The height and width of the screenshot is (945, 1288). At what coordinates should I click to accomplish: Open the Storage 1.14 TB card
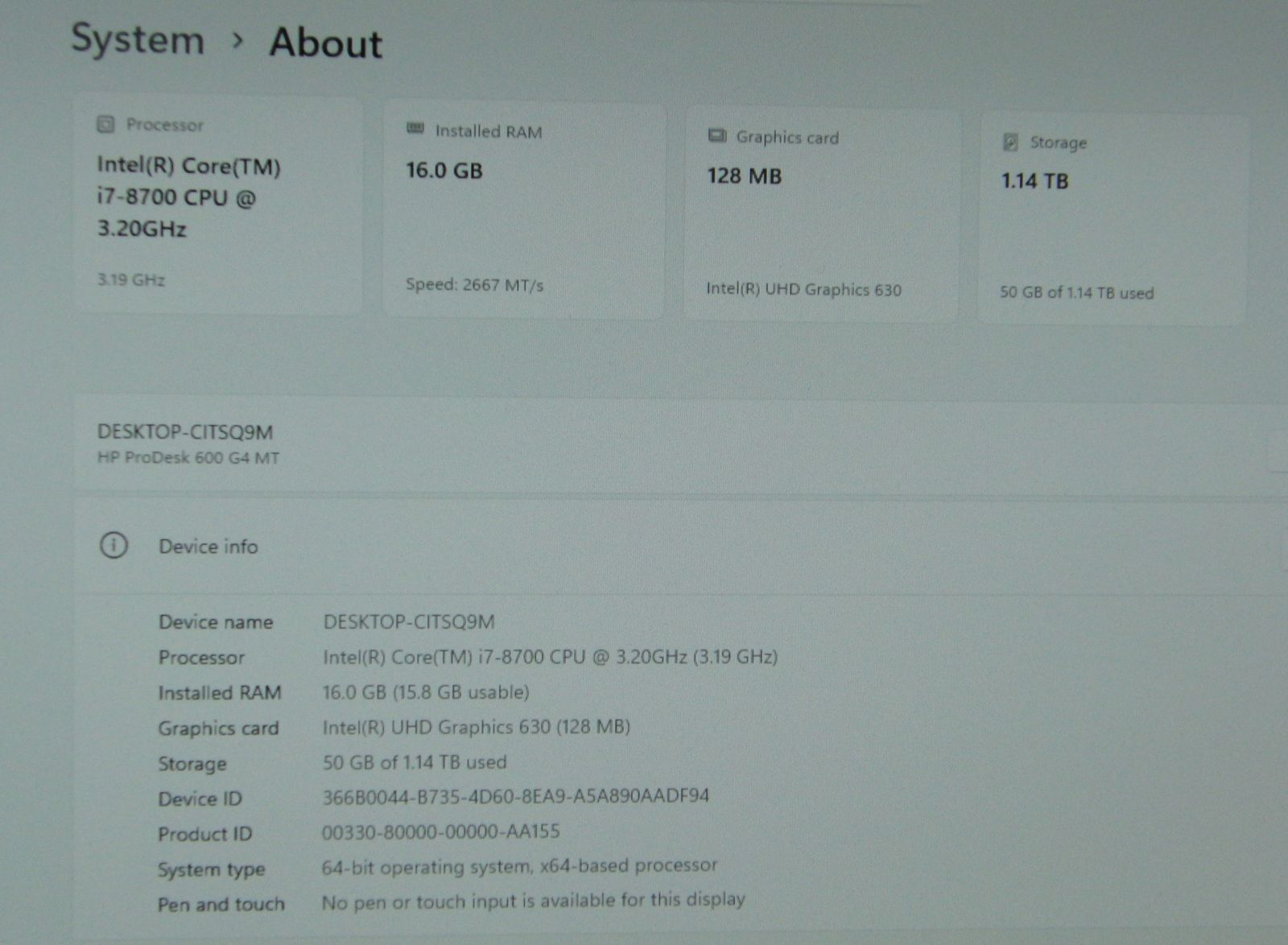[x=1113, y=218]
